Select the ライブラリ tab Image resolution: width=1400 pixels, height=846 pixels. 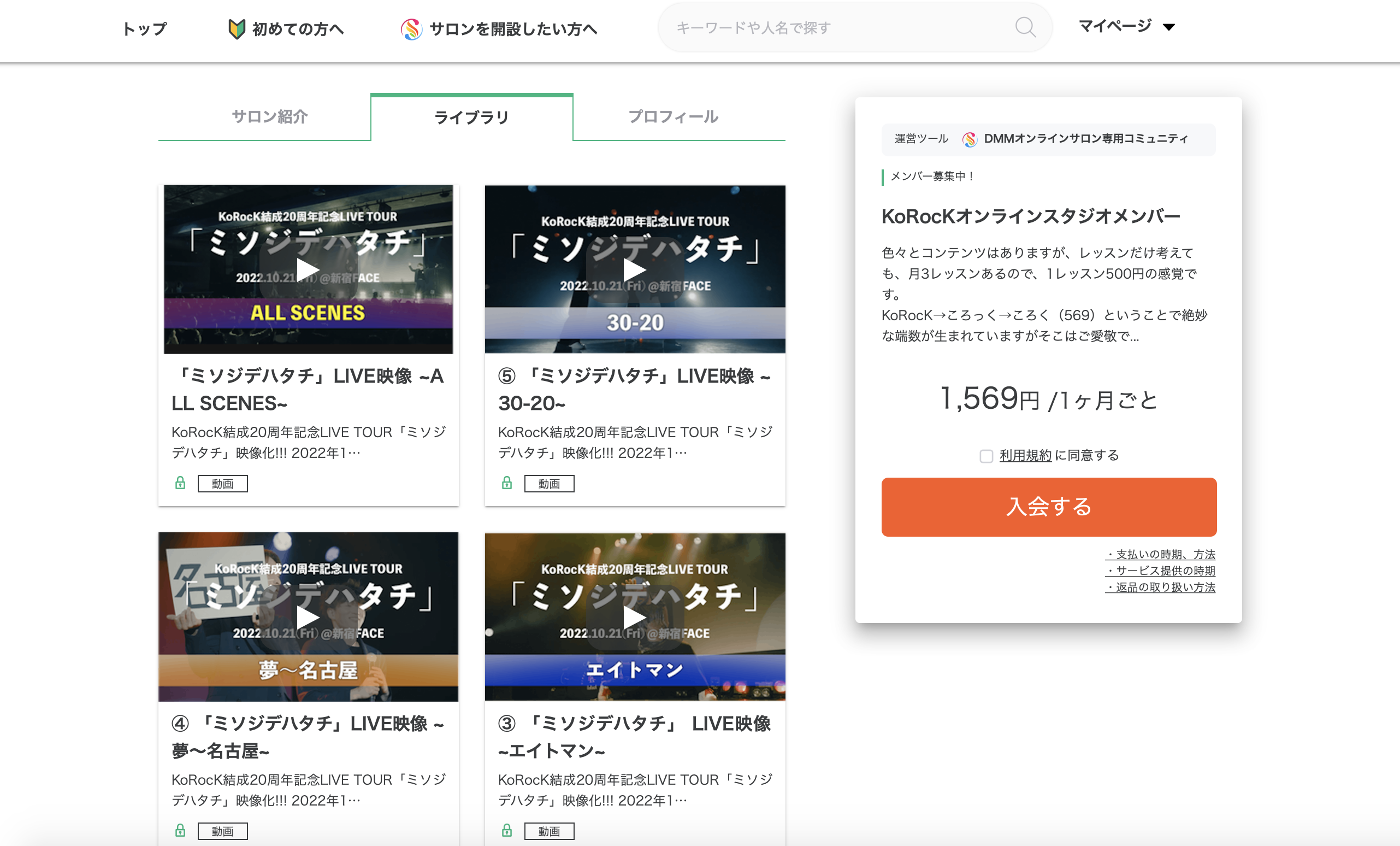pos(471,117)
